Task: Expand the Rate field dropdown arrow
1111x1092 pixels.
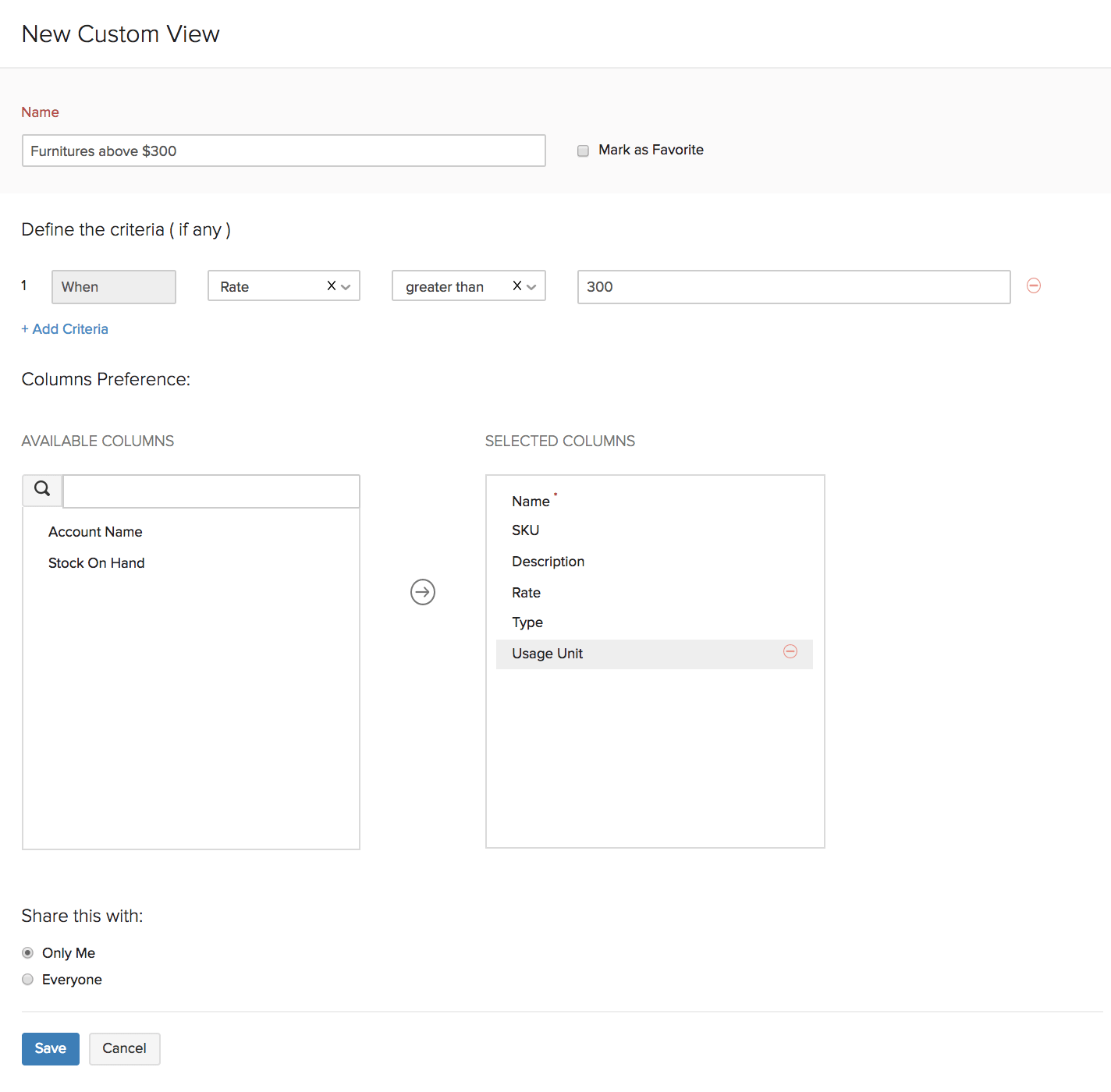Action: [x=346, y=287]
